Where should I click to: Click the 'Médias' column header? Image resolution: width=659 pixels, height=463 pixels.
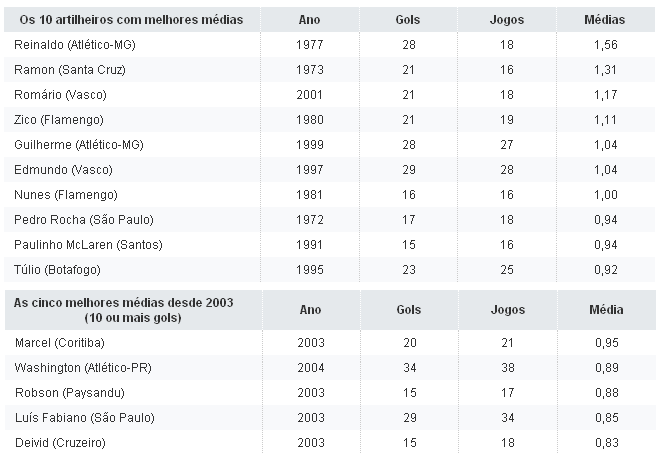click(603, 20)
